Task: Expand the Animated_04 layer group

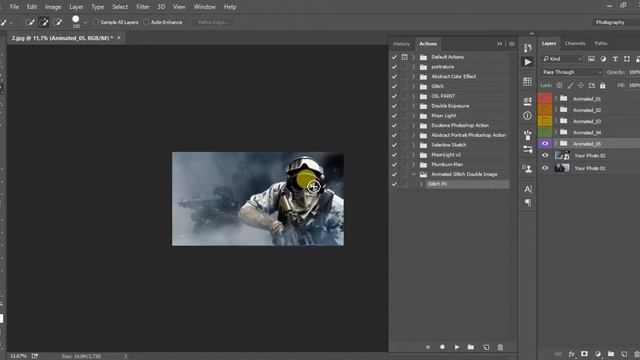Action: click(556, 132)
